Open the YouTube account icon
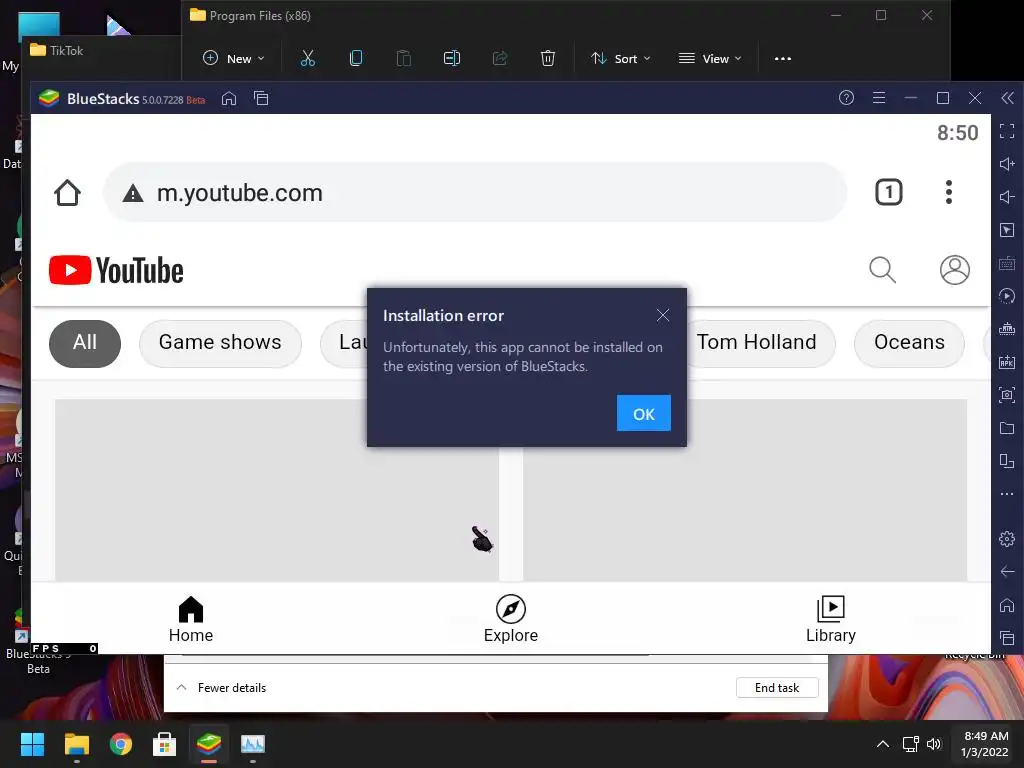 tap(955, 270)
